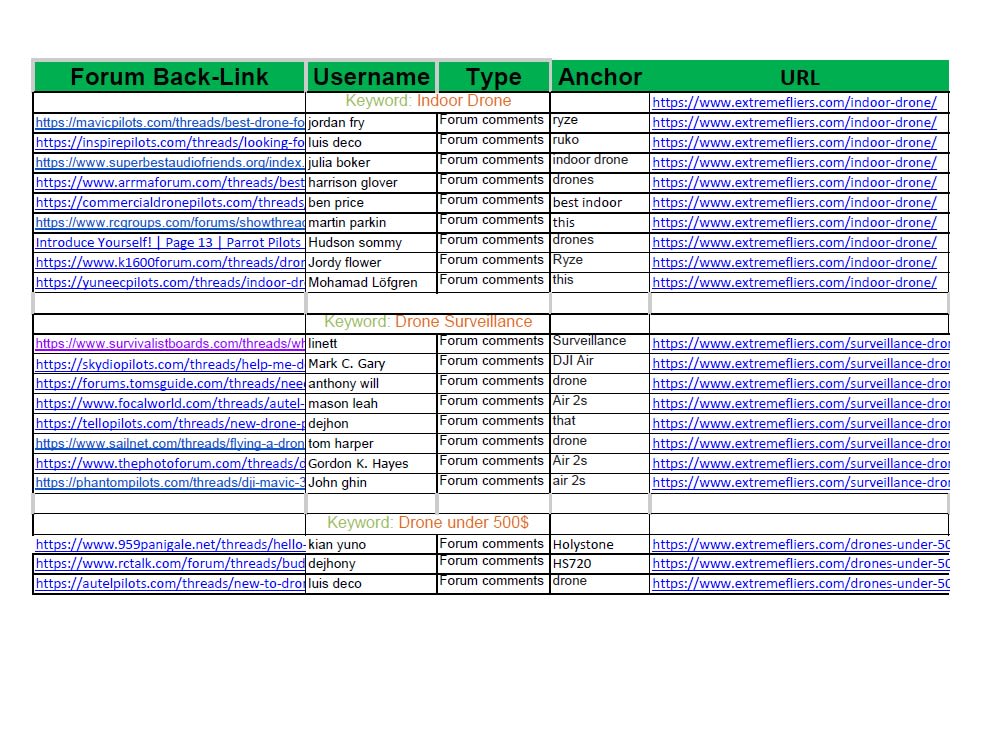The height and width of the screenshot is (750, 1000).
Task: Select the username cell jordan fry
Action: click(x=372, y=122)
